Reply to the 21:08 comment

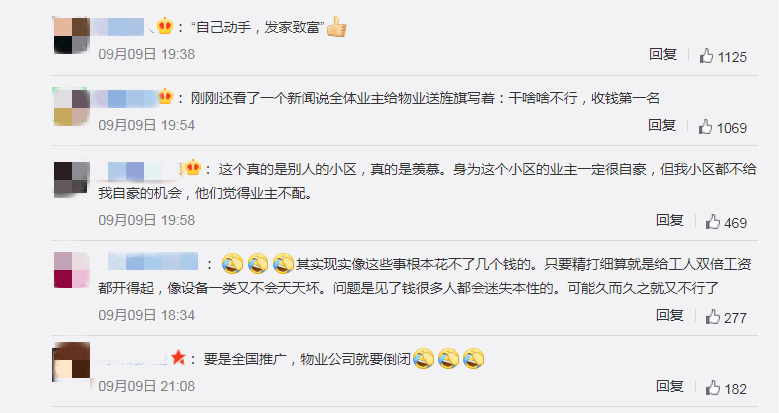click(670, 386)
